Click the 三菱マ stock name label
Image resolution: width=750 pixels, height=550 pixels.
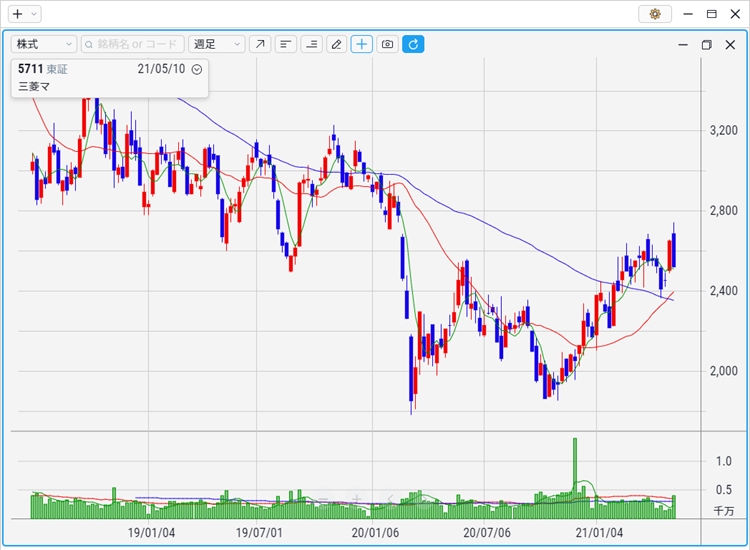point(34,87)
